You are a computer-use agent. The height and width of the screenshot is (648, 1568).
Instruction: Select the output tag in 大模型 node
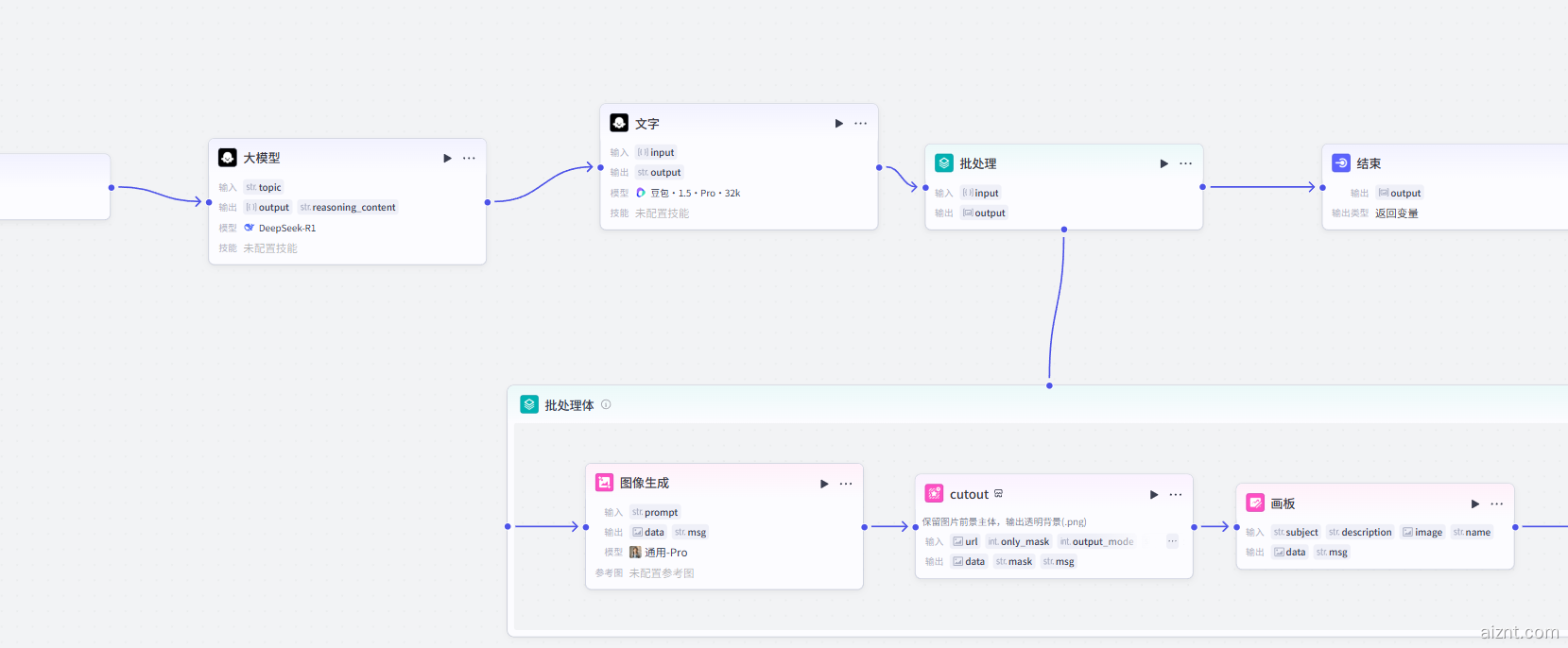[x=267, y=207]
